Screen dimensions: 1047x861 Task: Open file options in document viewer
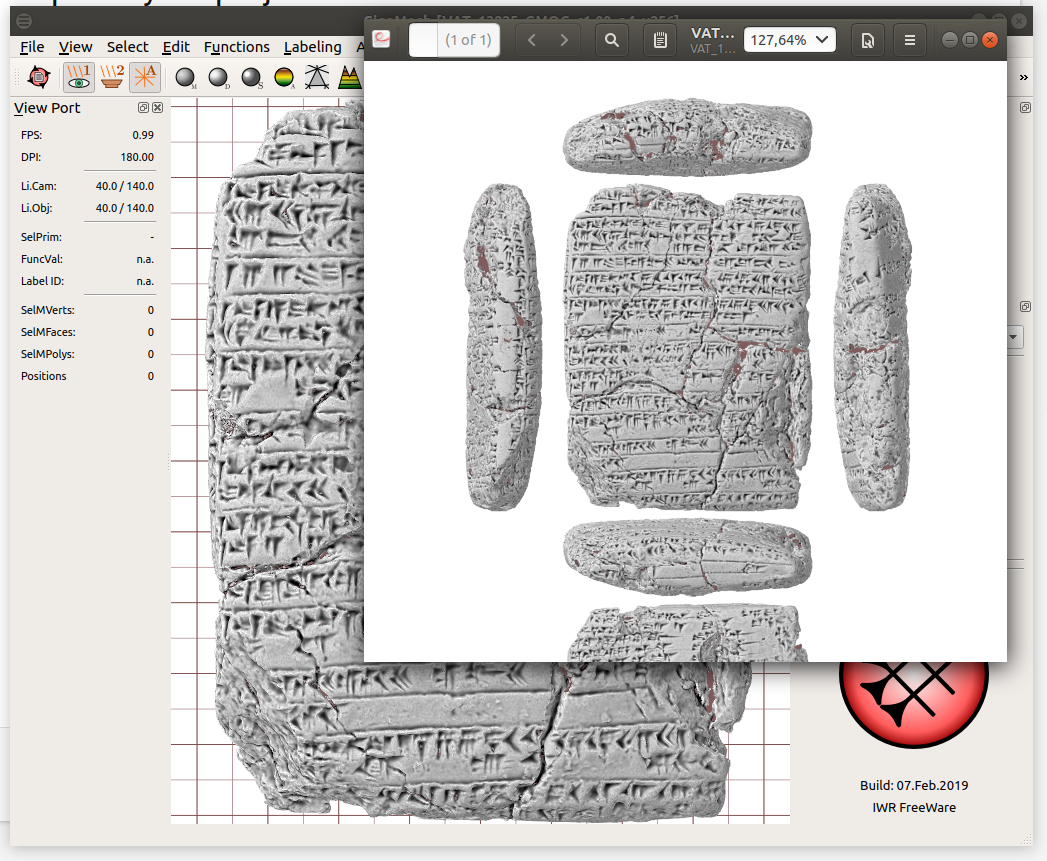point(868,40)
